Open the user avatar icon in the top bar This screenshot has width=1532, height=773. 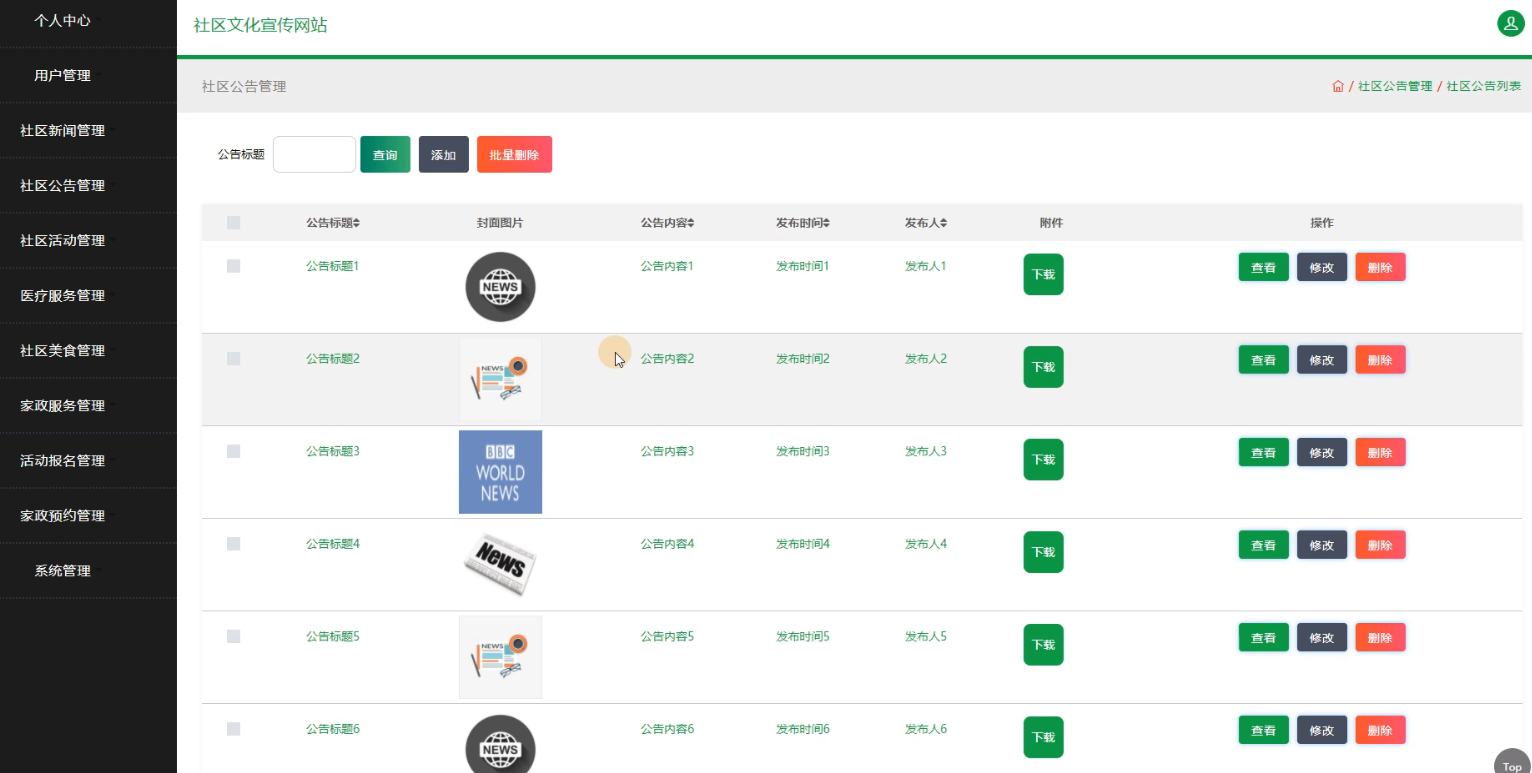click(x=1510, y=24)
